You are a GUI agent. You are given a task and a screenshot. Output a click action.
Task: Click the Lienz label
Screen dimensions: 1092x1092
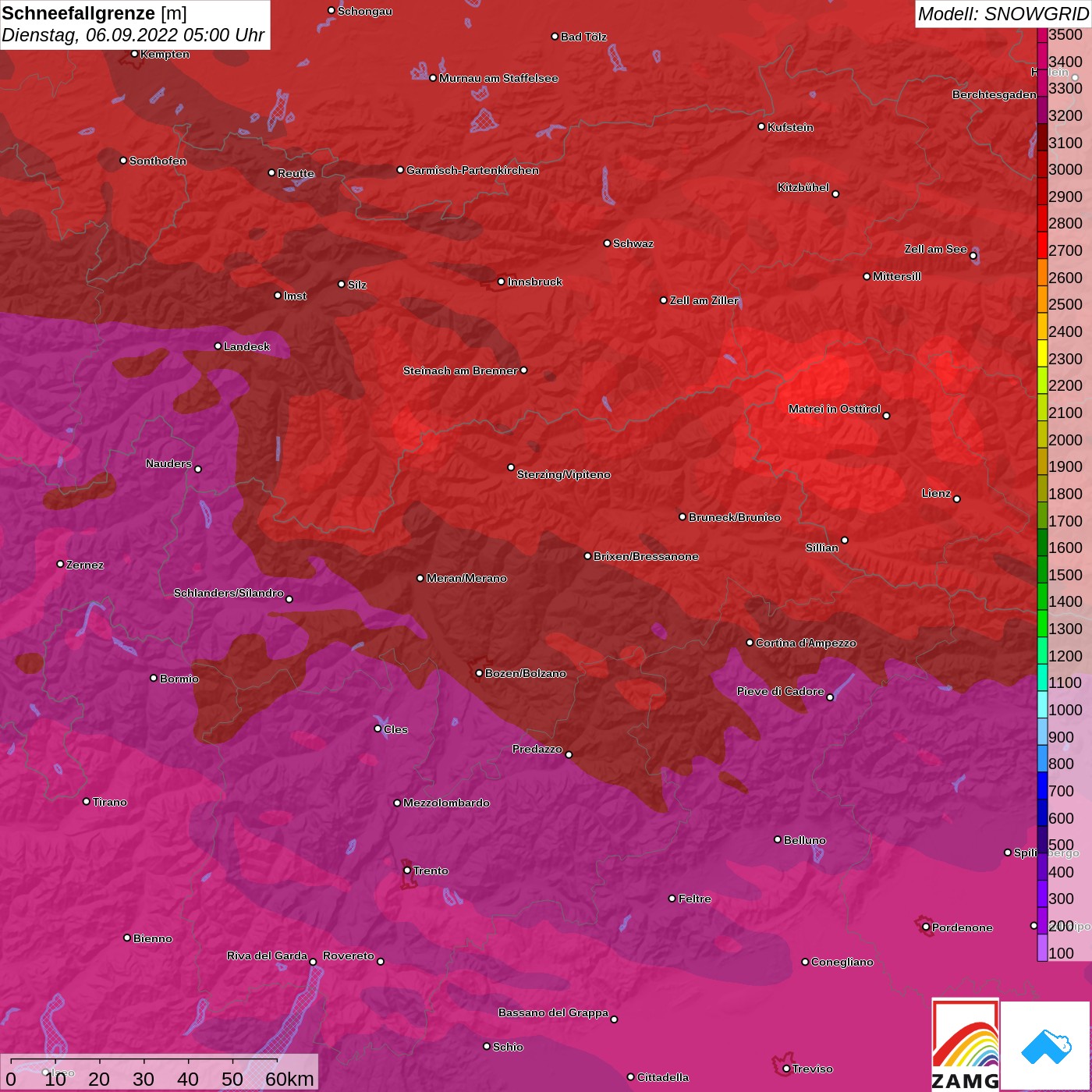click(x=936, y=493)
